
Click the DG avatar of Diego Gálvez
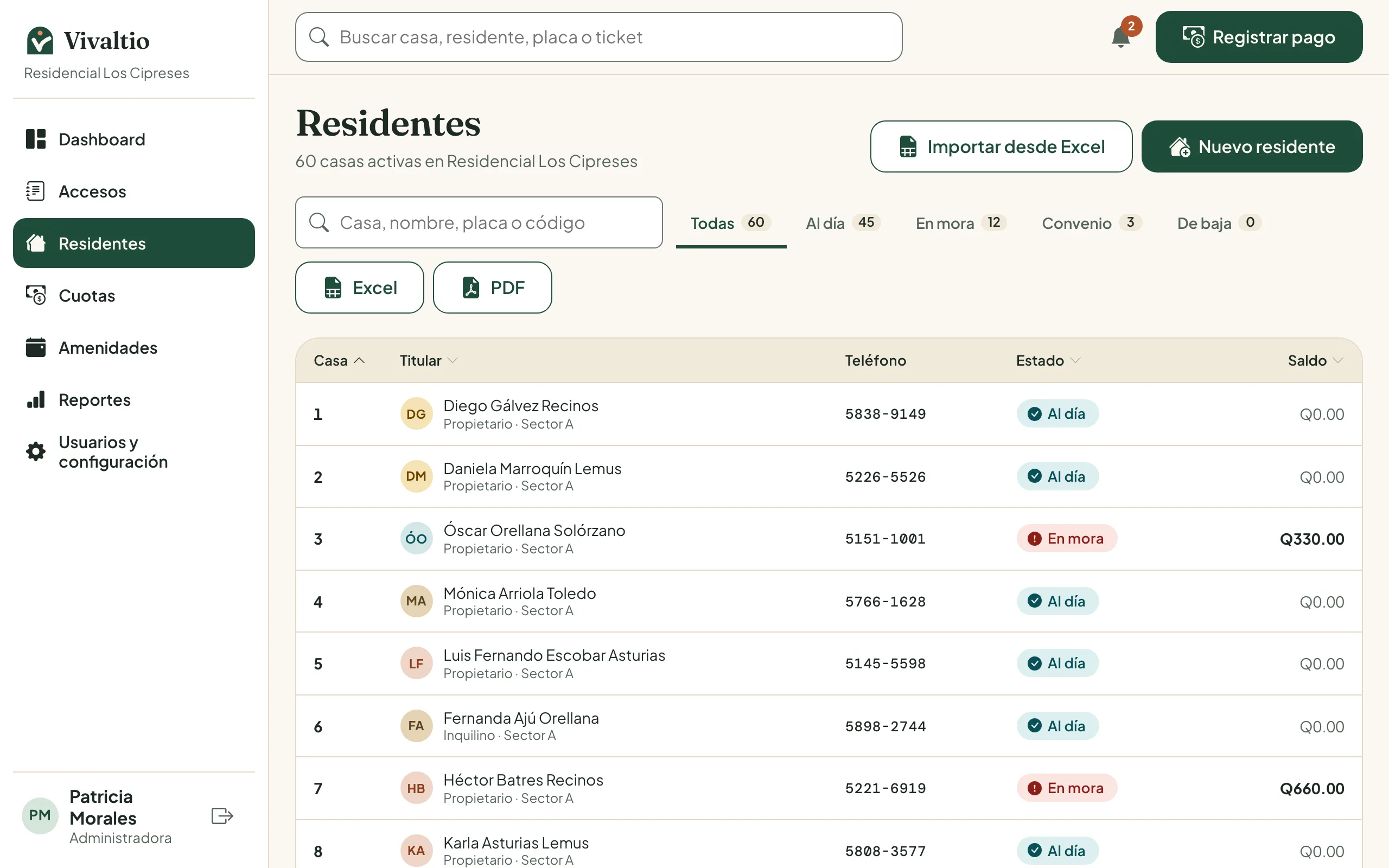[416, 414]
